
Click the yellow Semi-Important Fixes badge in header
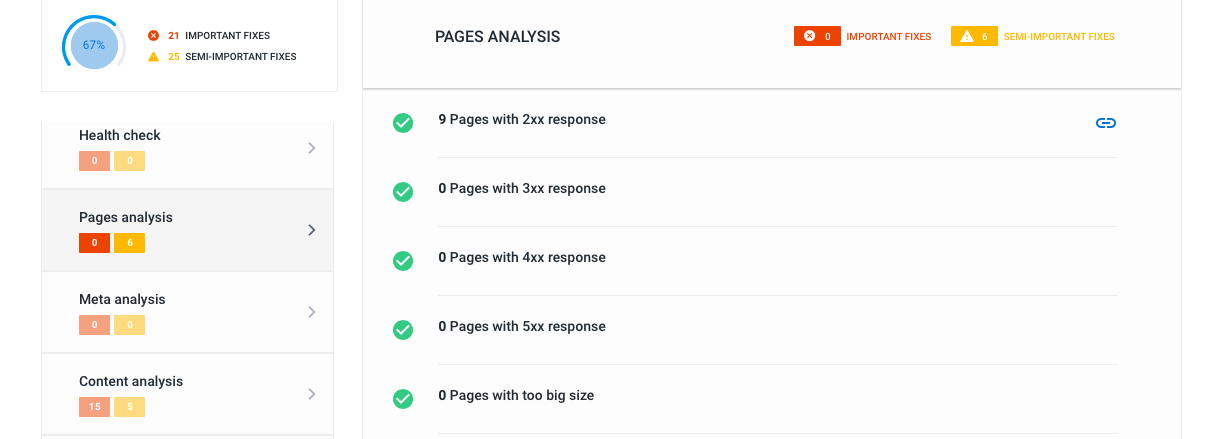pyautogui.click(x=974, y=37)
